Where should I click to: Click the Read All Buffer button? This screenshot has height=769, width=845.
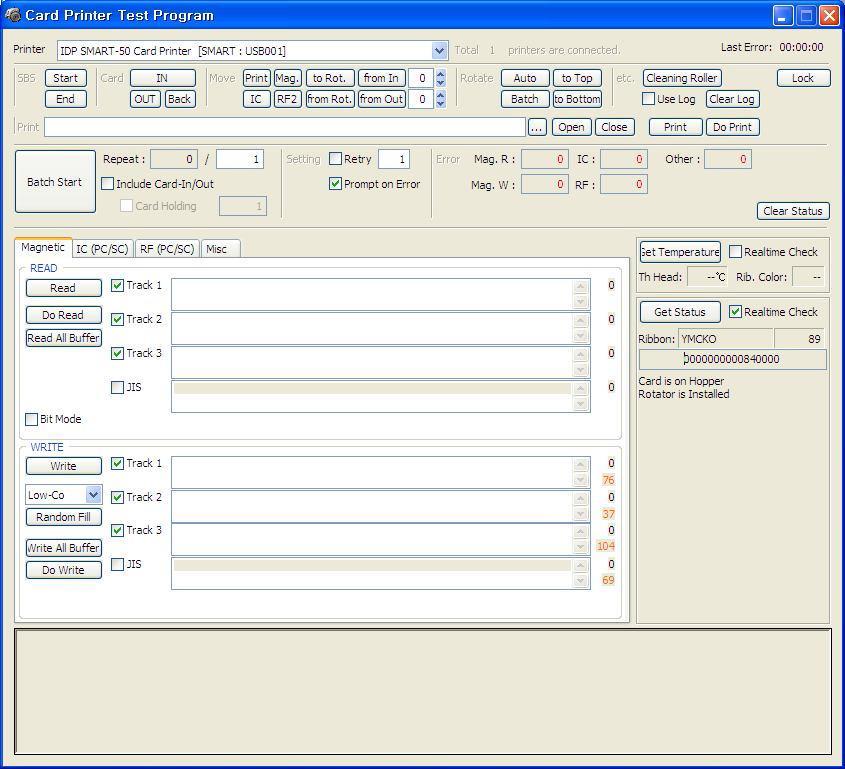tap(64, 338)
